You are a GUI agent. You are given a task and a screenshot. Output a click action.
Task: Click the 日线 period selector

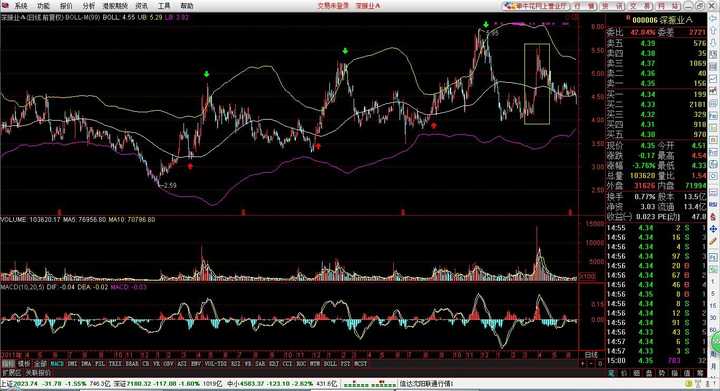click(x=591, y=355)
